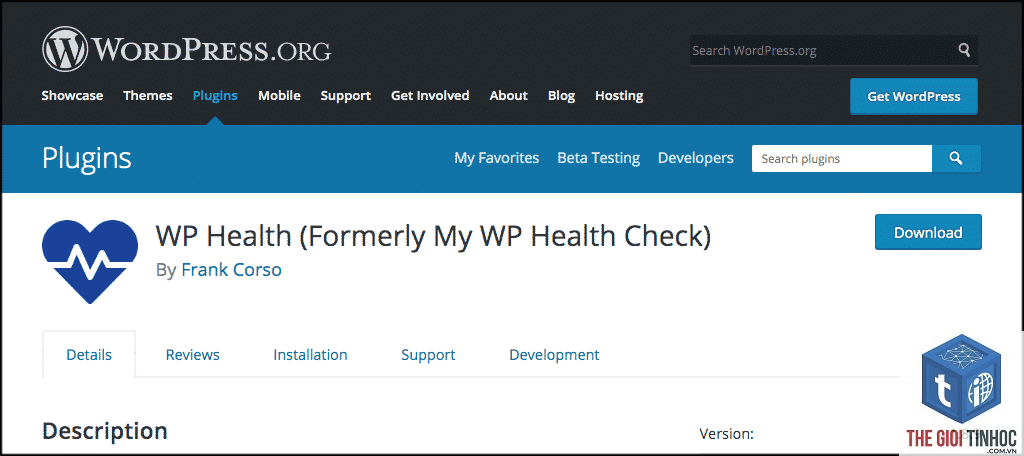The height and width of the screenshot is (456, 1024).
Task: Switch to the plugin Support tab
Action: click(x=428, y=355)
